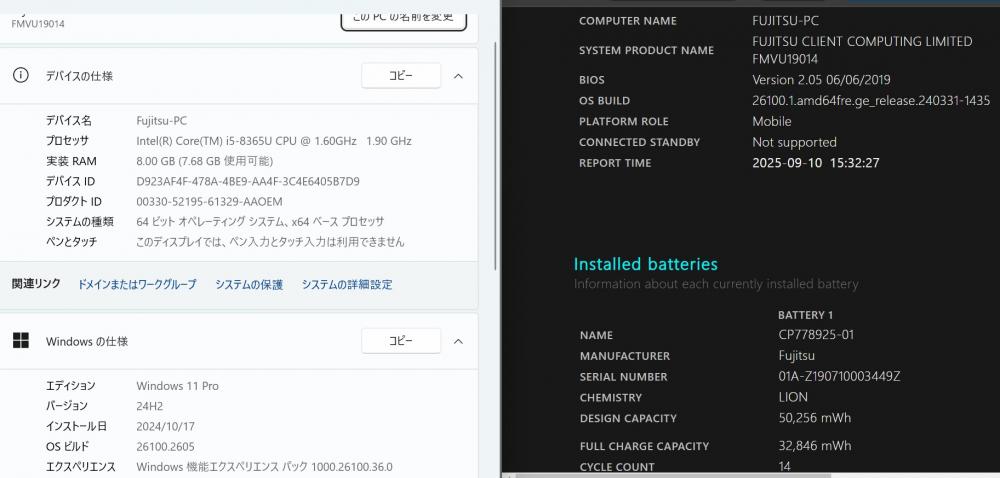Select battery name CP778925-01
1000x478 pixels.
point(816,335)
